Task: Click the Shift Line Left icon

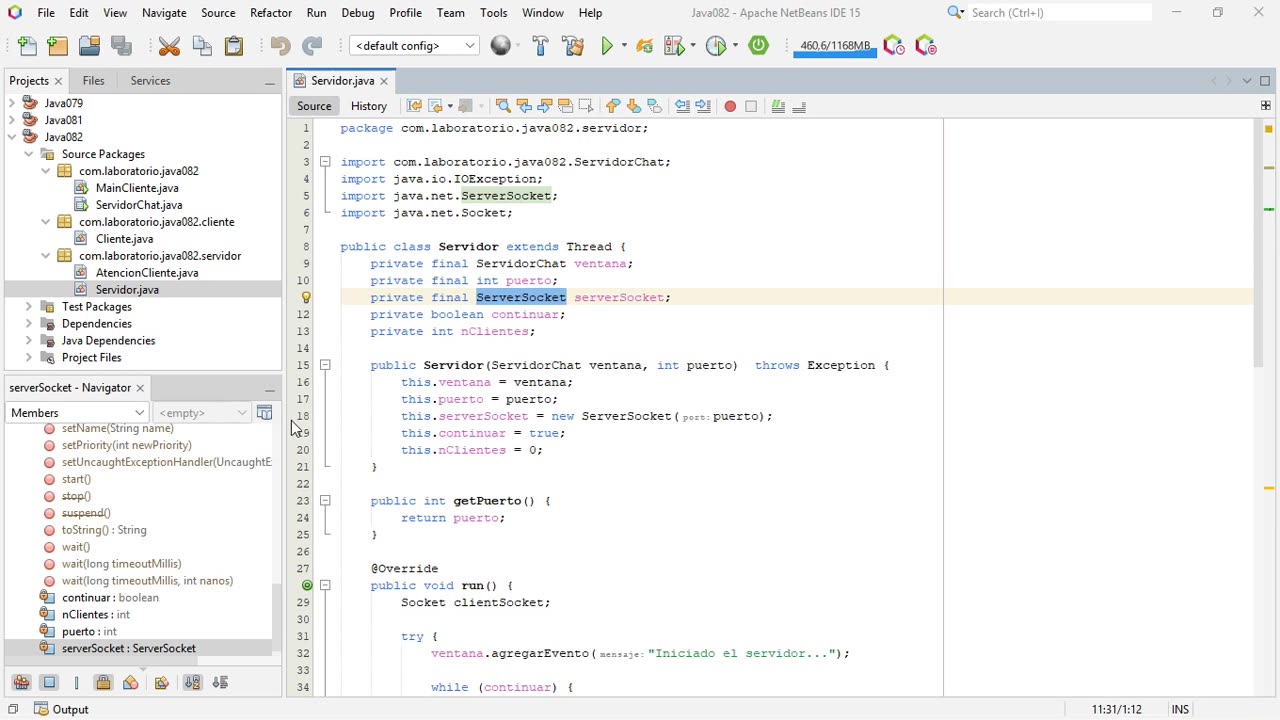Action: tap(682, 106)
